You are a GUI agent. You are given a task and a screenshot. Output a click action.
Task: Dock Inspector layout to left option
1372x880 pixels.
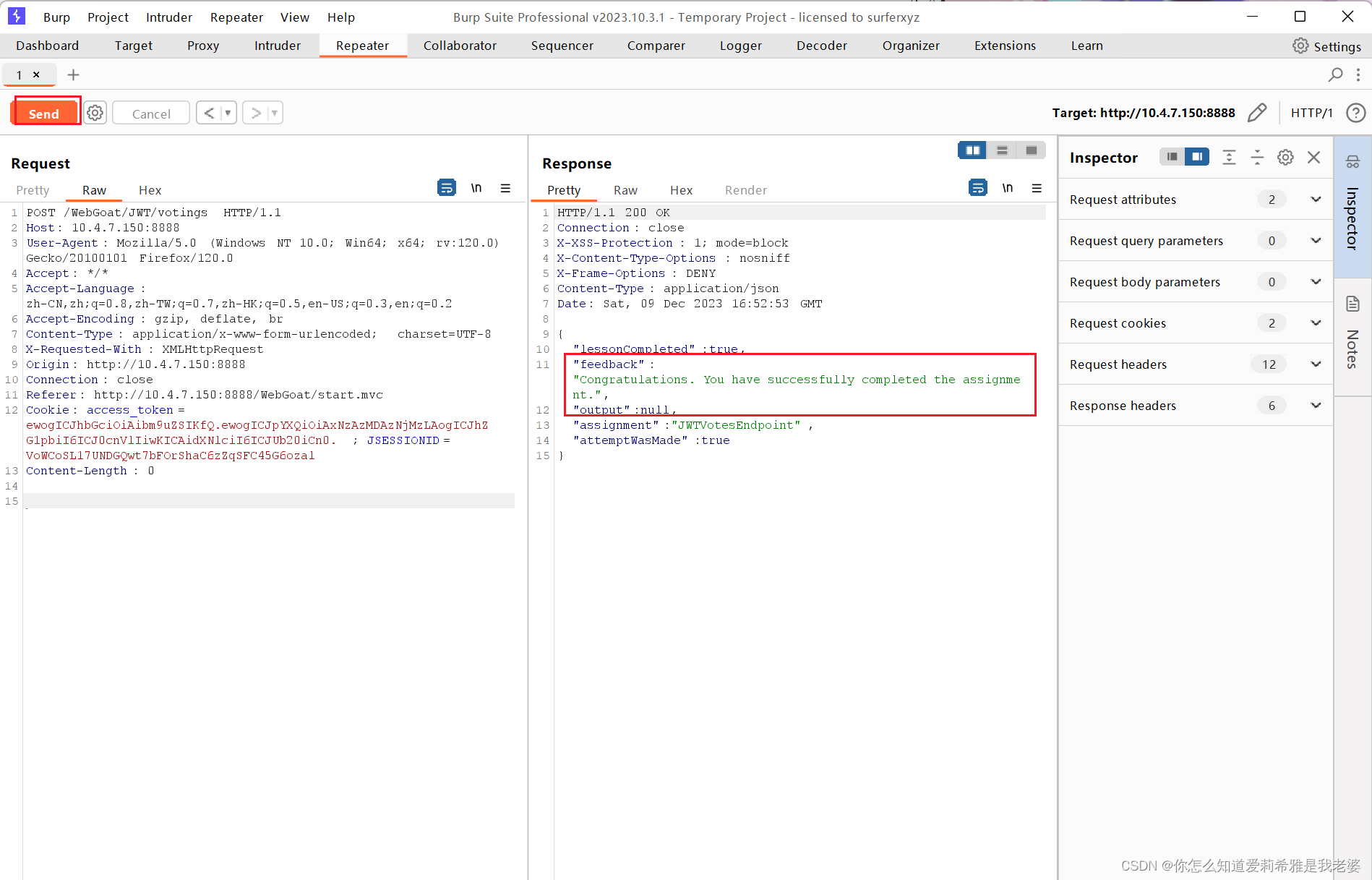point(1172,157)
